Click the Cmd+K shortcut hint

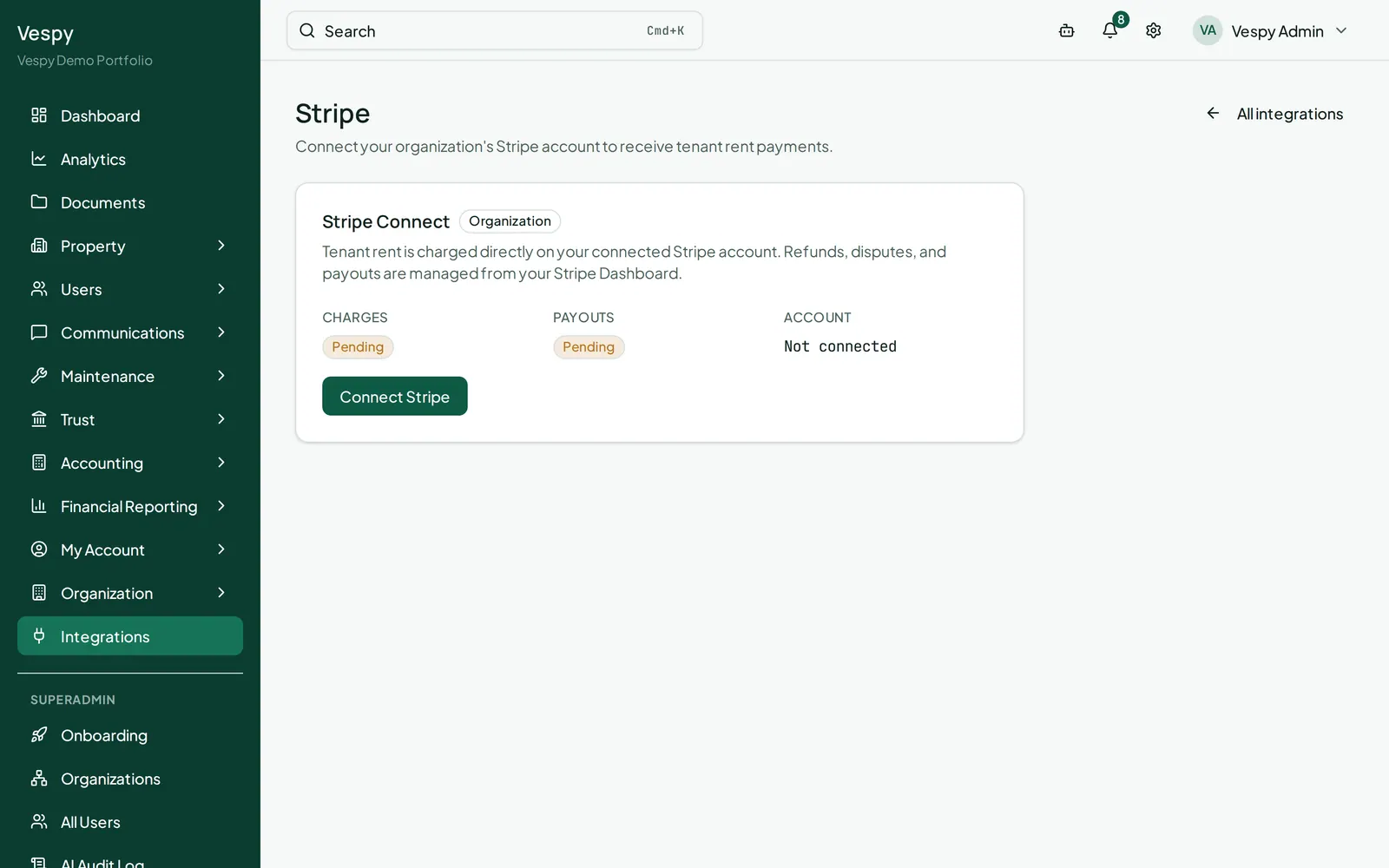pos(665,30)
